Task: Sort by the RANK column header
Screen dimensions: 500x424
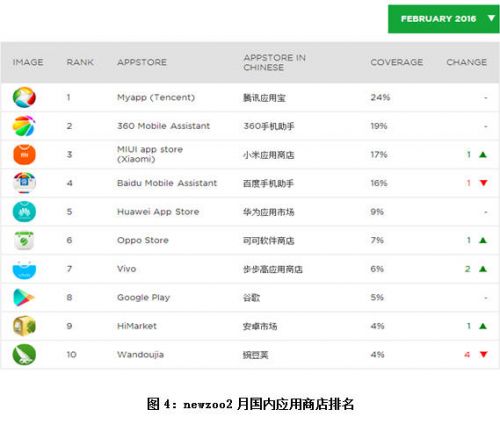Action: [x=80, y=62]
